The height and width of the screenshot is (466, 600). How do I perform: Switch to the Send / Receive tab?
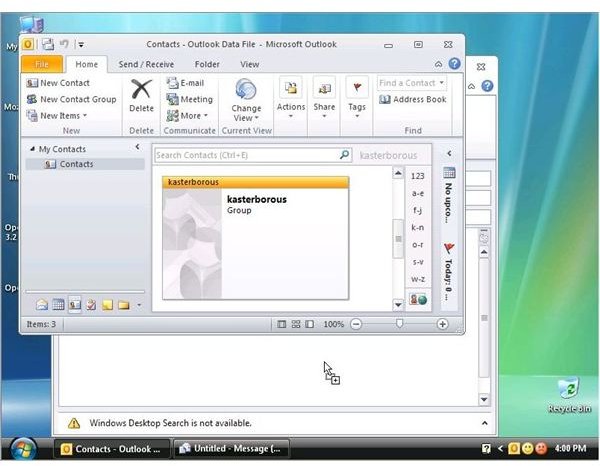tap(146, 64)
